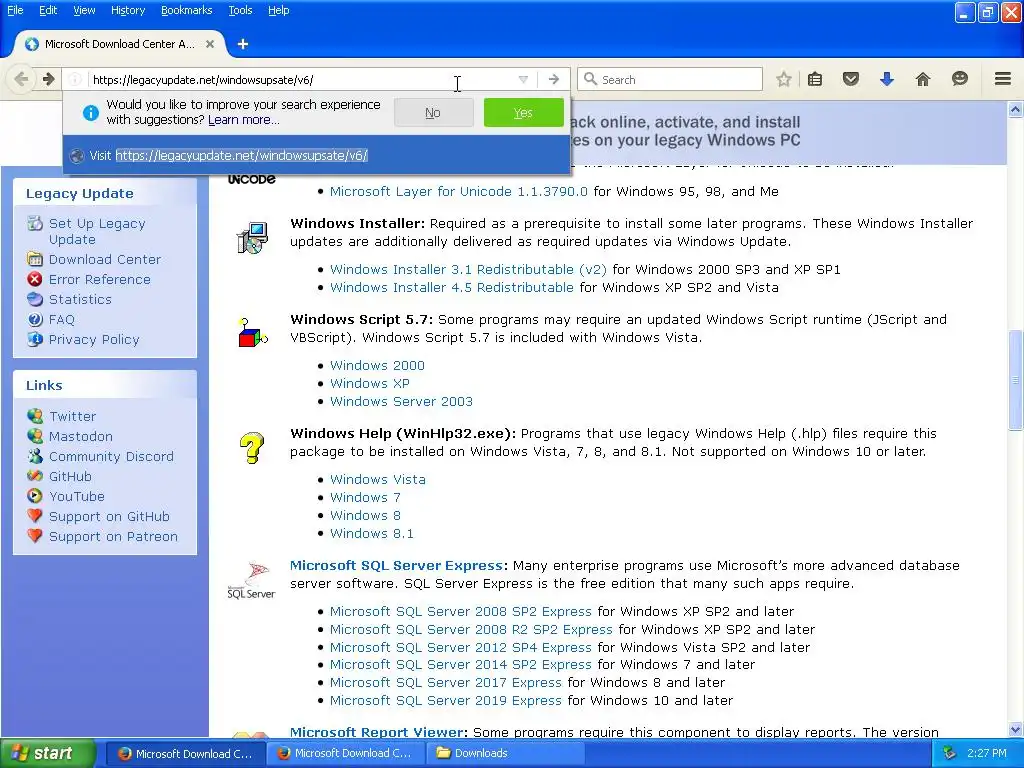This screenshot has height=768, width=1024.
Task: Expand the address bar history dropdown arrow
Action: 523,79
